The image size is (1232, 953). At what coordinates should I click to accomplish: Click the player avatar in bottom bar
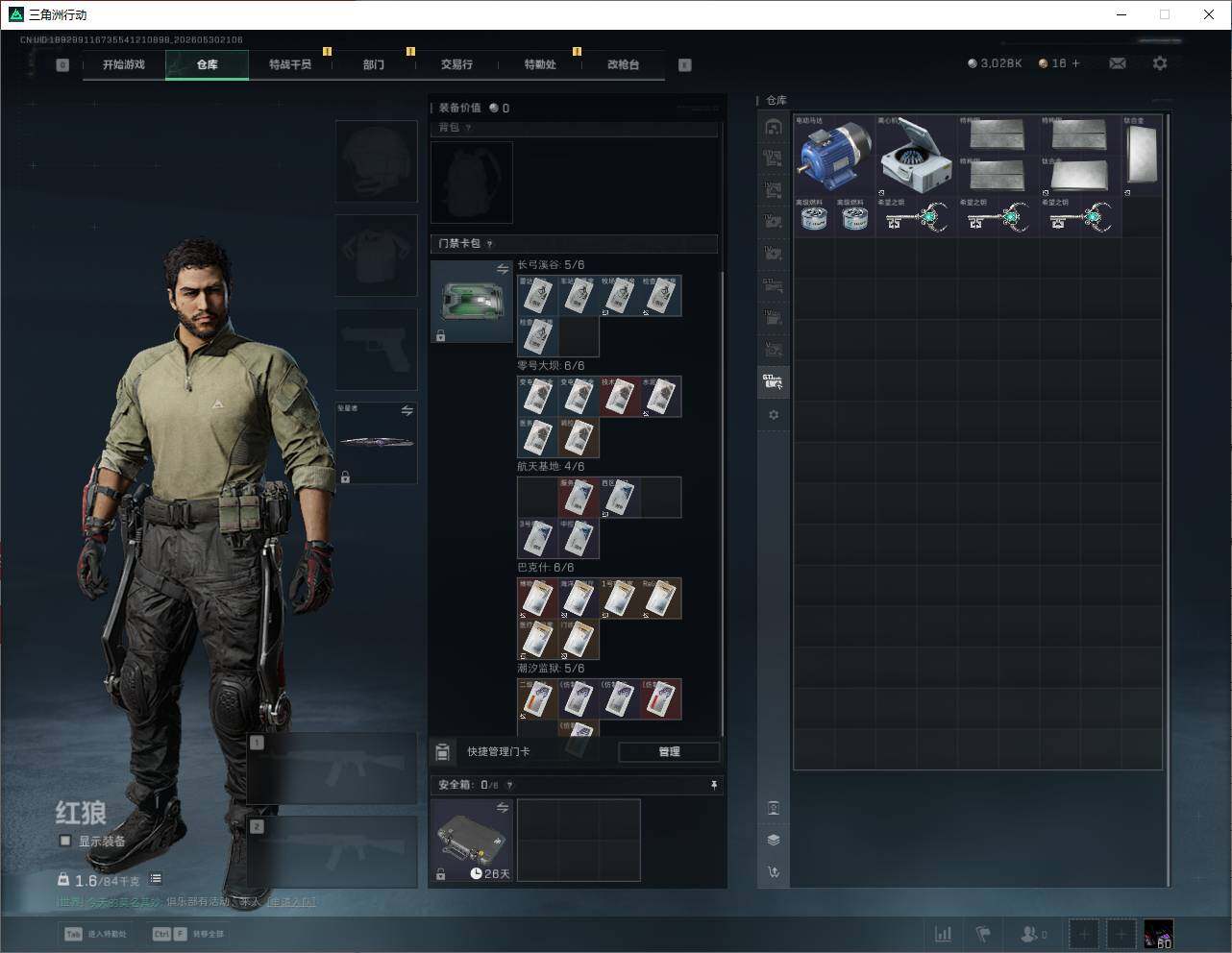click(x=1158, y=934)
